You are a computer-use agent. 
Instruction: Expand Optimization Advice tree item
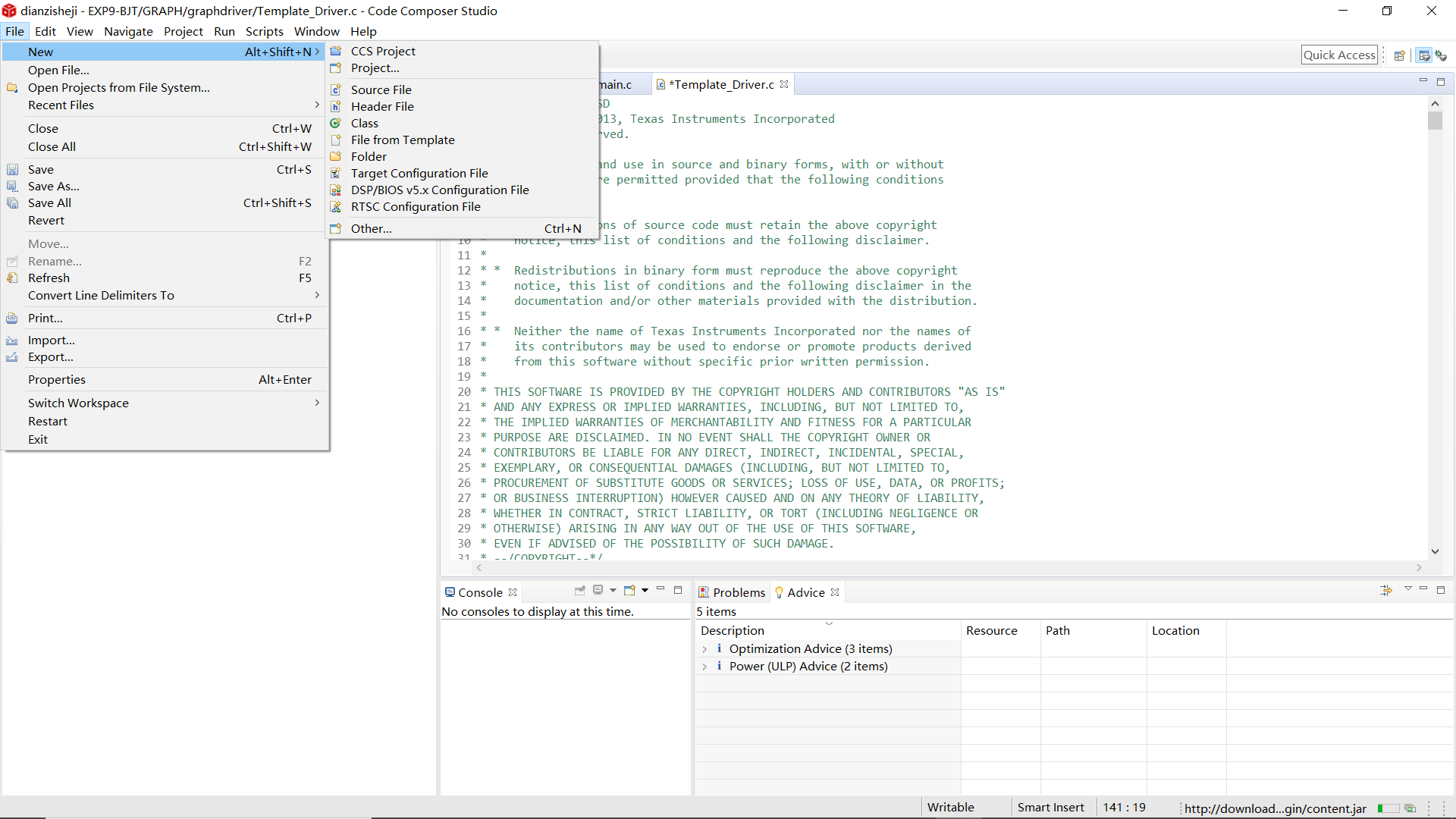point(704,649)
